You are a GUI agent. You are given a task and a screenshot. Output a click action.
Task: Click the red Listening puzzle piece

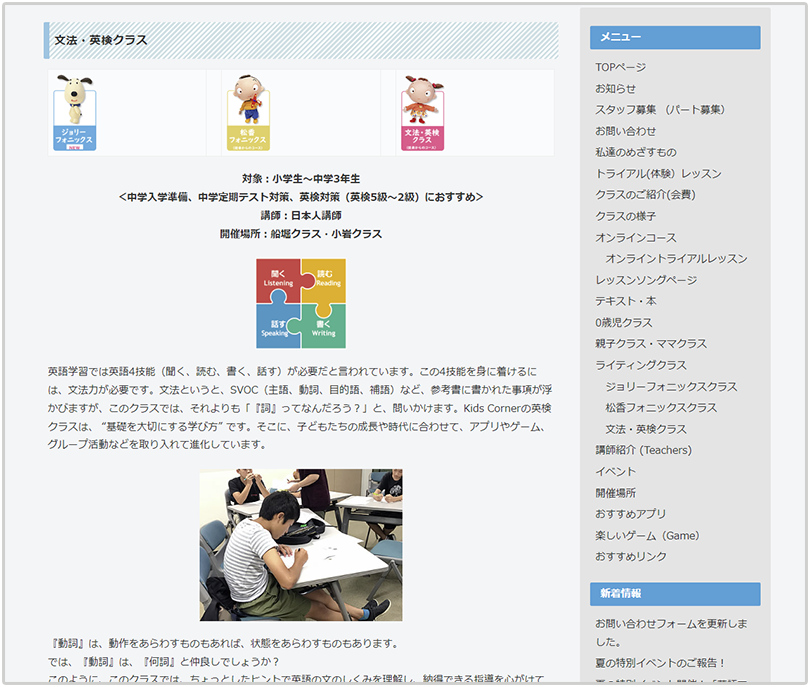coord(278,279)
